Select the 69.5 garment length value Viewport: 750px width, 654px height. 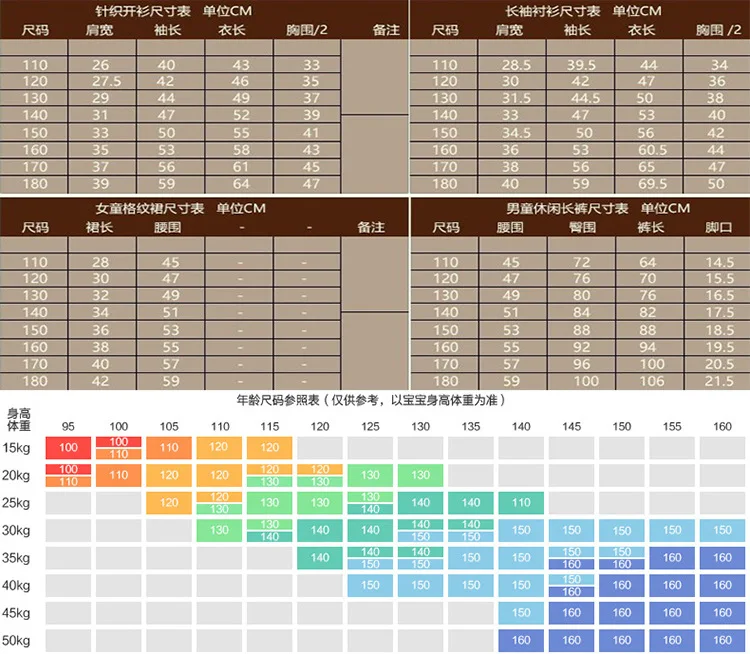652,184
